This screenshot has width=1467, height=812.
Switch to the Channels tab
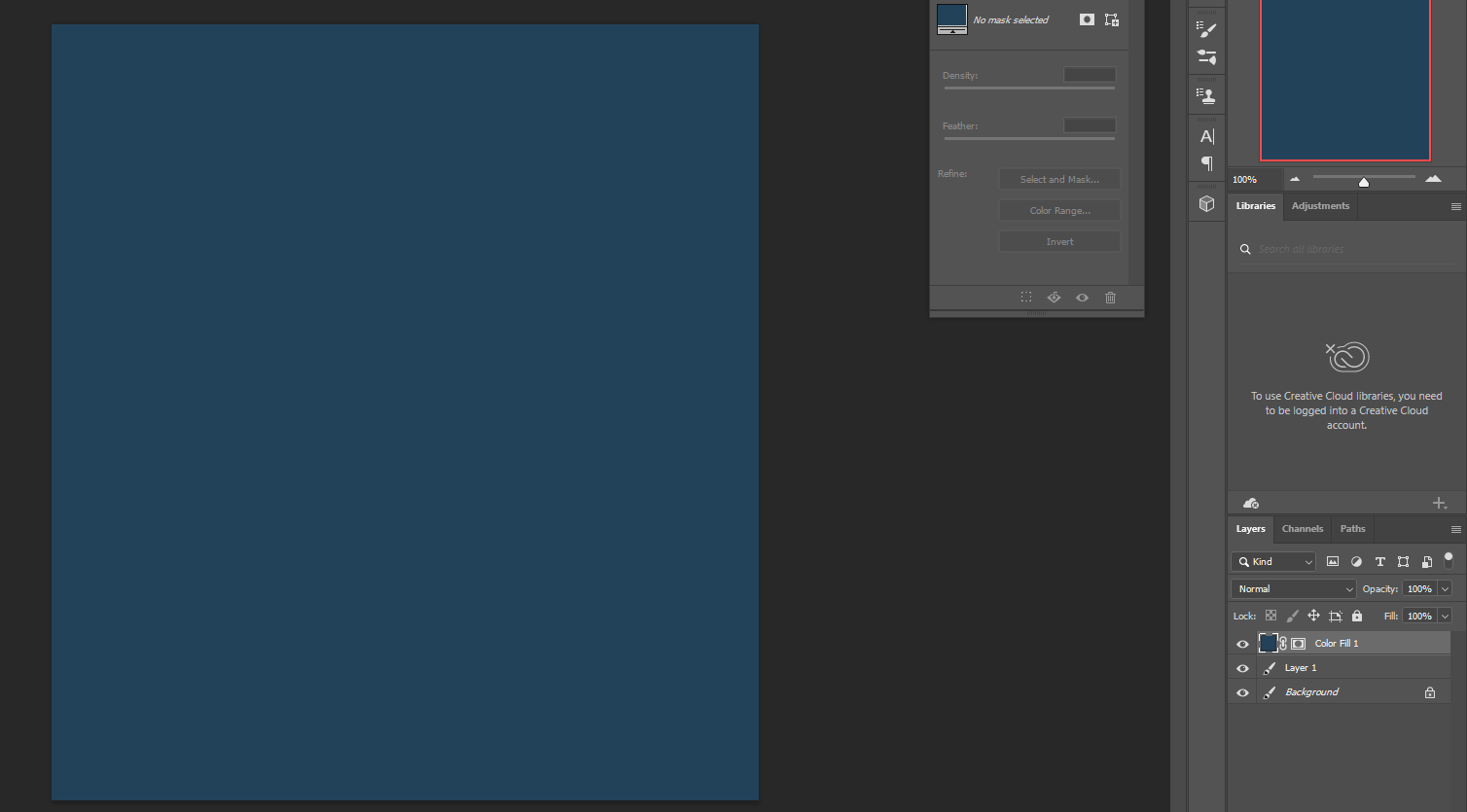1302,529
